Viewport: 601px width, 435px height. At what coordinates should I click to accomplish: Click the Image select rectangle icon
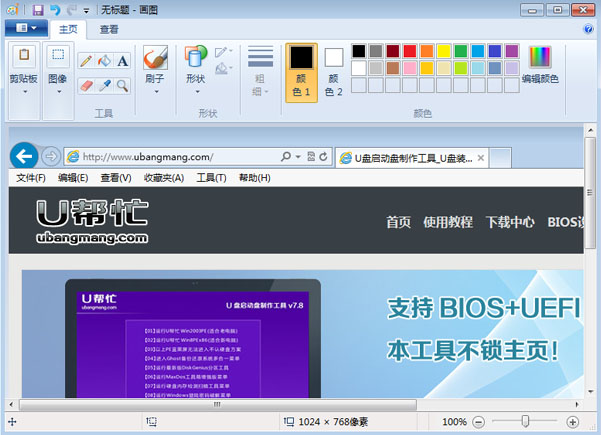point(58,55)
